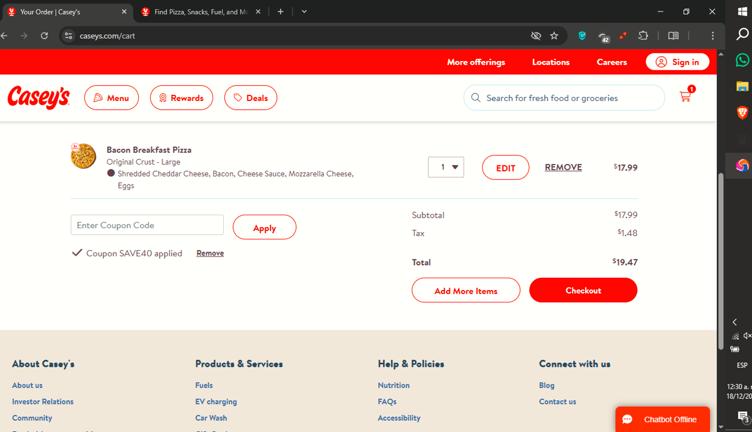Viewport: 752px width, 432px height.
Task: Open Windows Start button
Action: point(742,12)
